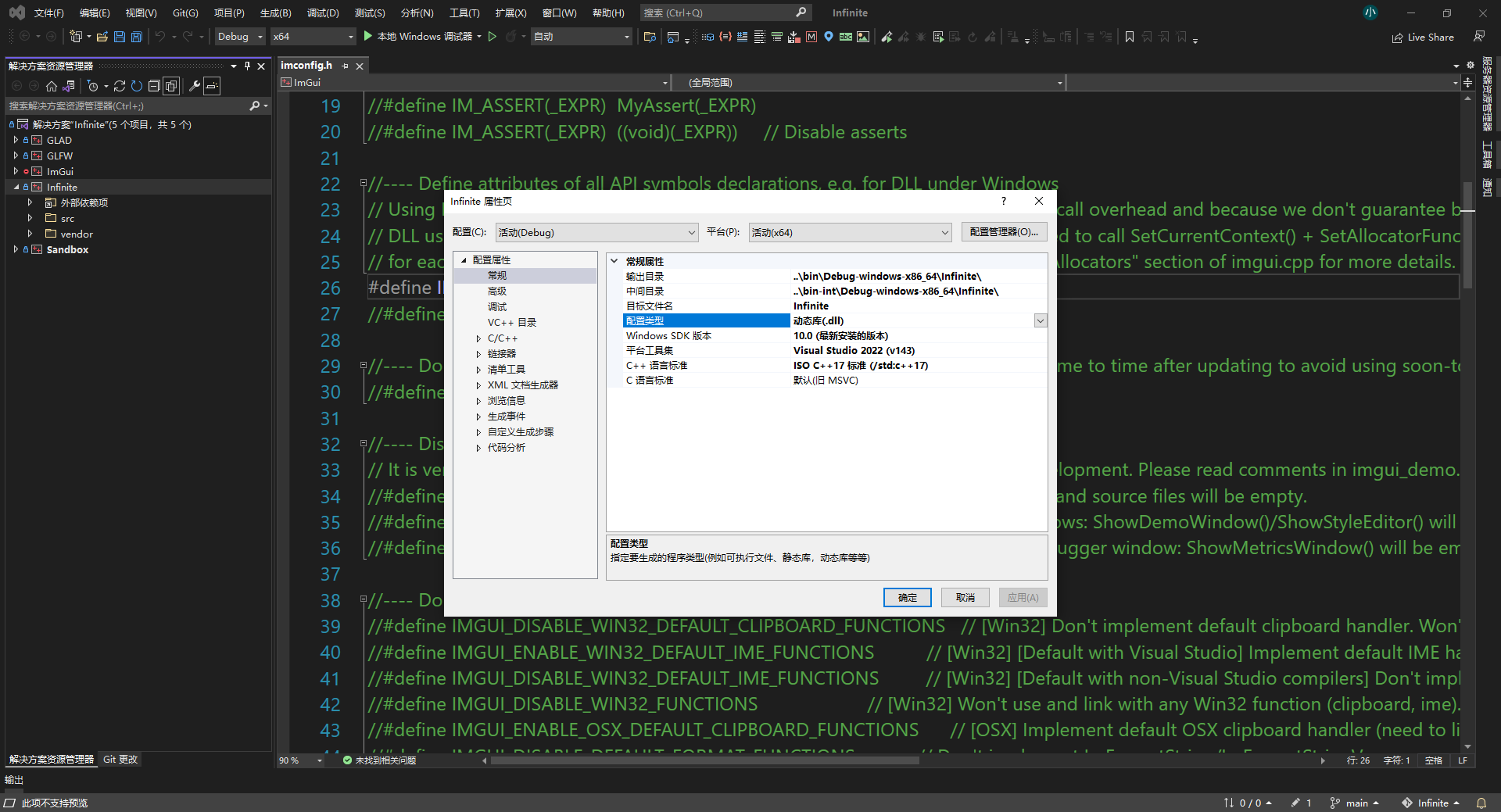Close the imconfig.h editor tab
The width and height of the screenshot is (1501, 812).
(360, 66)
